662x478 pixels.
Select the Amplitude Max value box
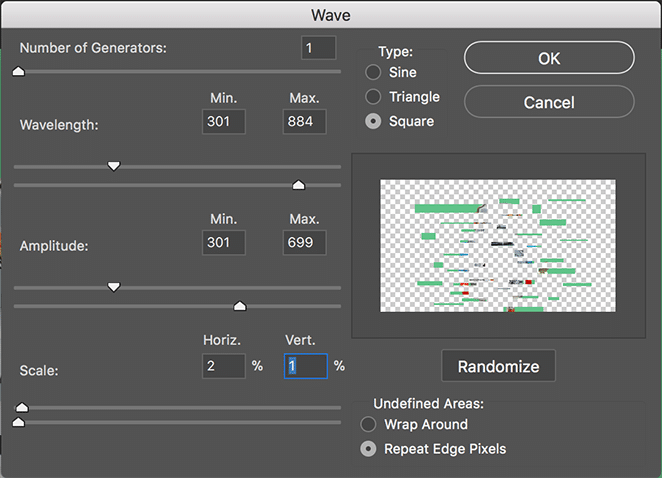(x=304, y=243)
